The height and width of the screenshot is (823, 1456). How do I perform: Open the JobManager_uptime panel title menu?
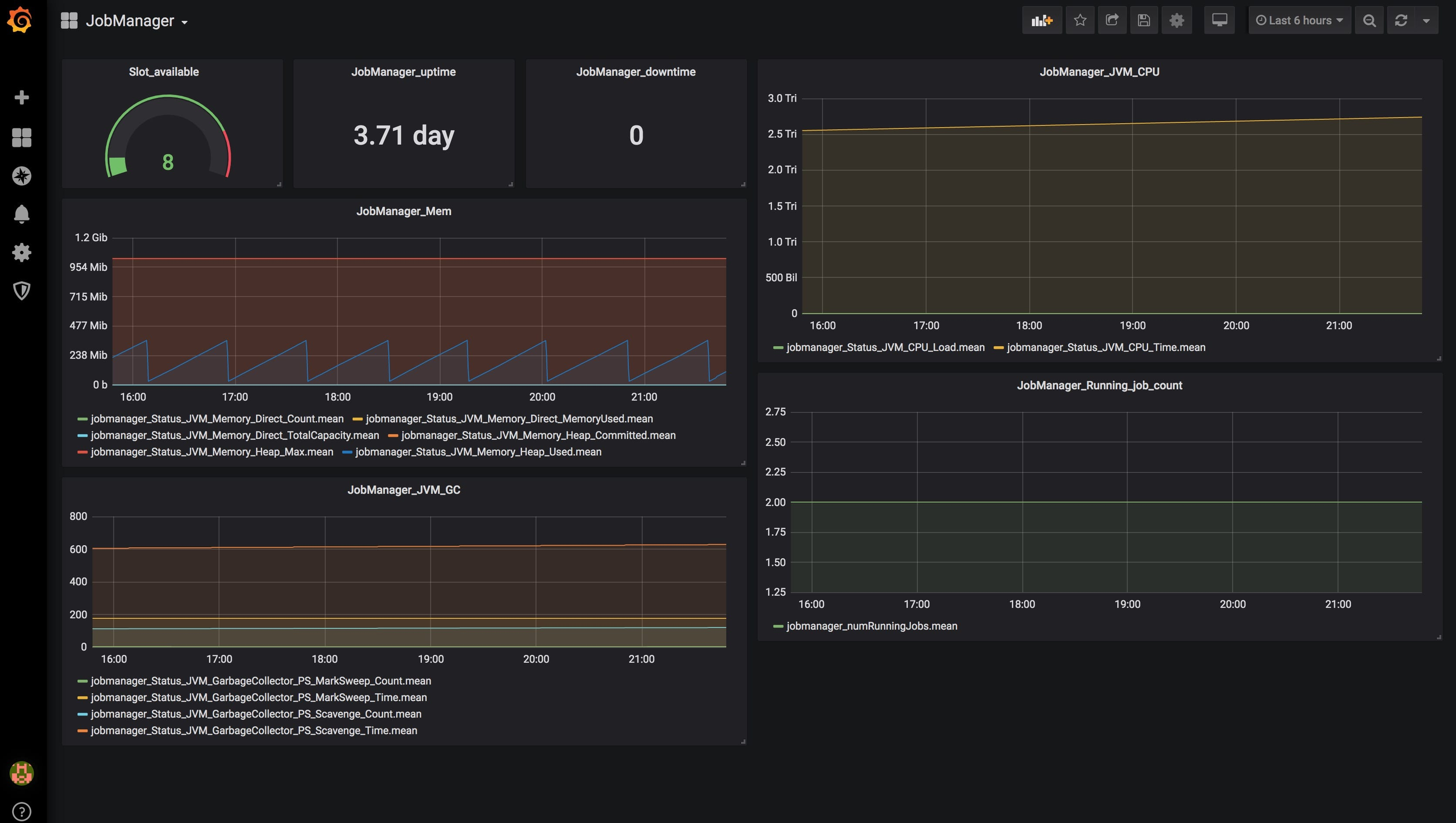403,72
